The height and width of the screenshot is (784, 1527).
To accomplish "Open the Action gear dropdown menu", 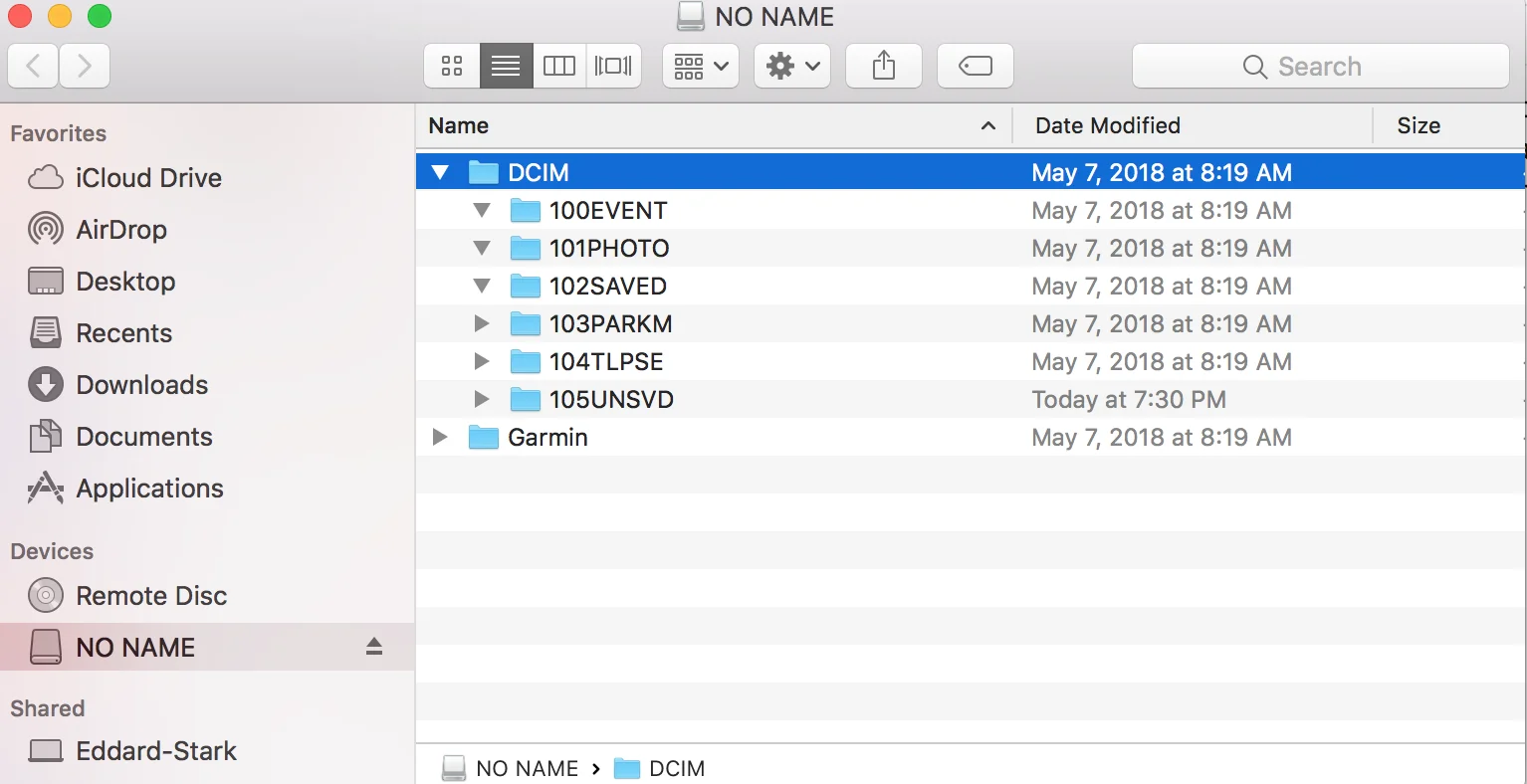I will (x=792, y=67).
